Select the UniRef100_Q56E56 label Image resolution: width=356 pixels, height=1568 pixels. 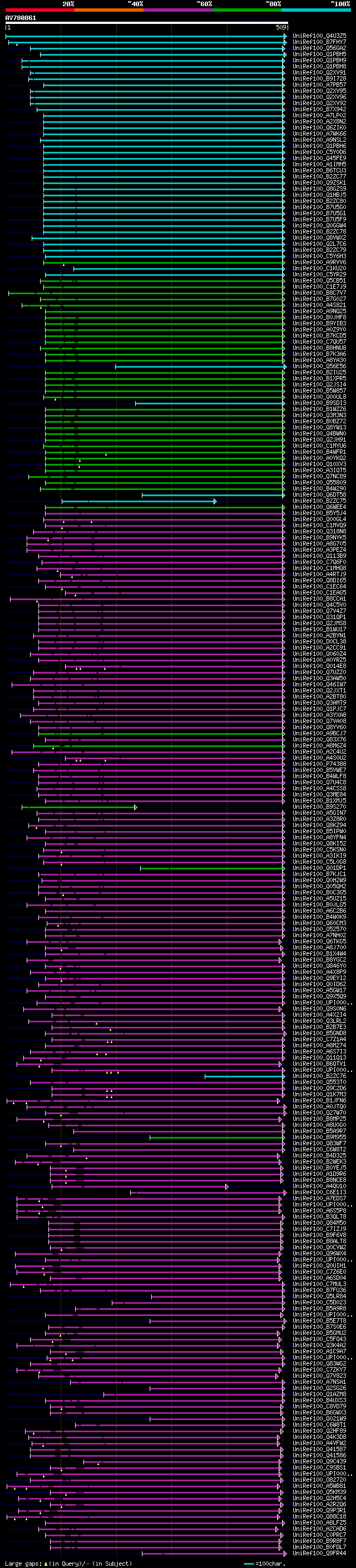(x=319, y=367)
